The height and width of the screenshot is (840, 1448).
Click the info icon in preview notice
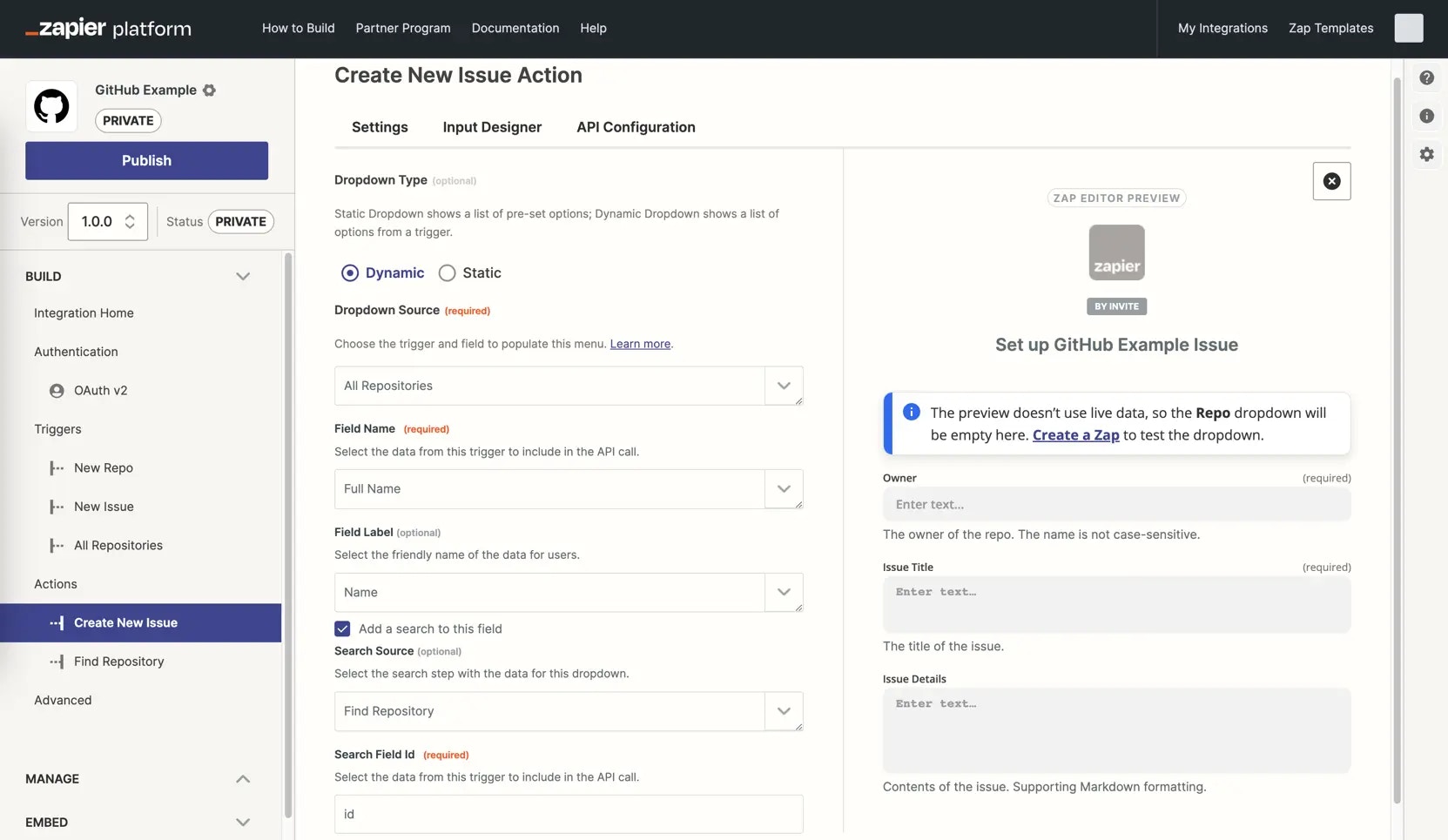coord(911,412)
